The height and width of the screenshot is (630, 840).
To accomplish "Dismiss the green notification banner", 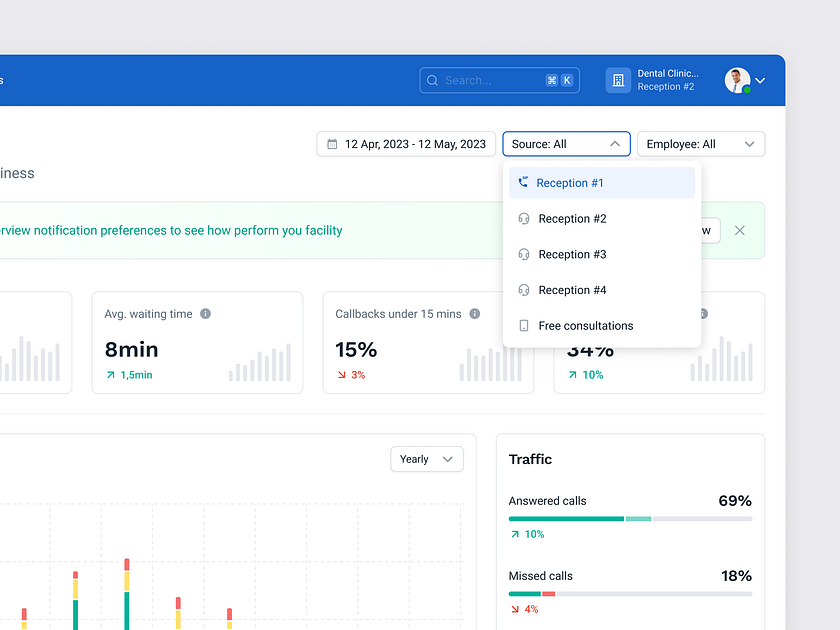I will point(740,230).
